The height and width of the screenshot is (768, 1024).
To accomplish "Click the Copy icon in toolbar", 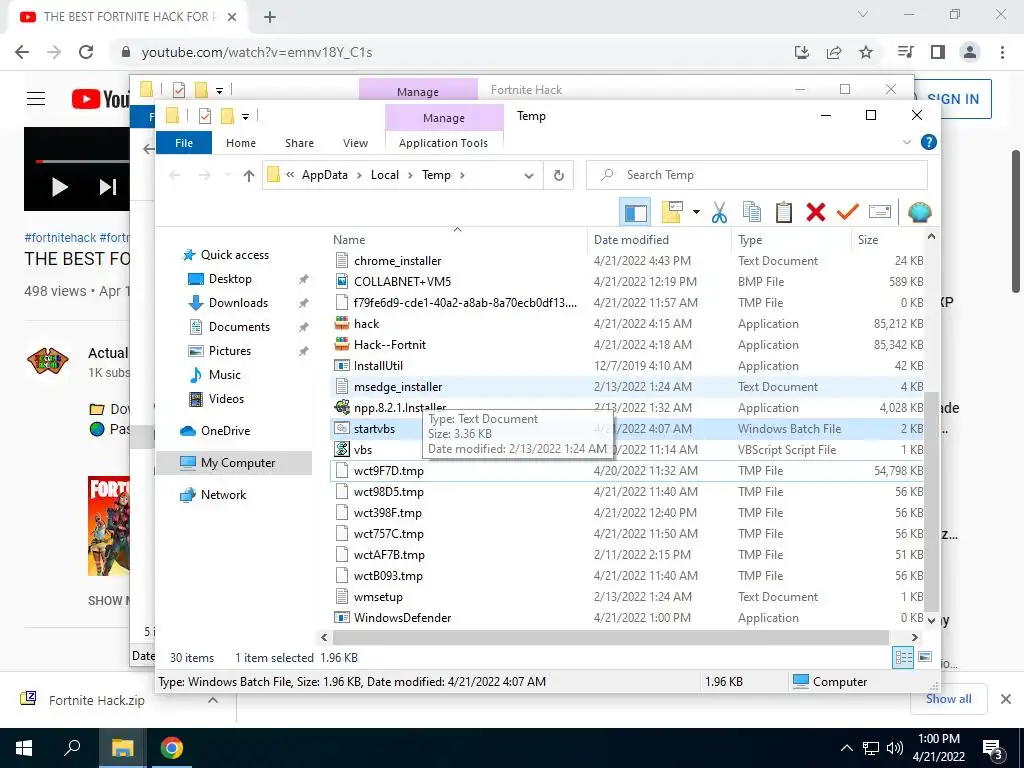I will coord(752,212).
